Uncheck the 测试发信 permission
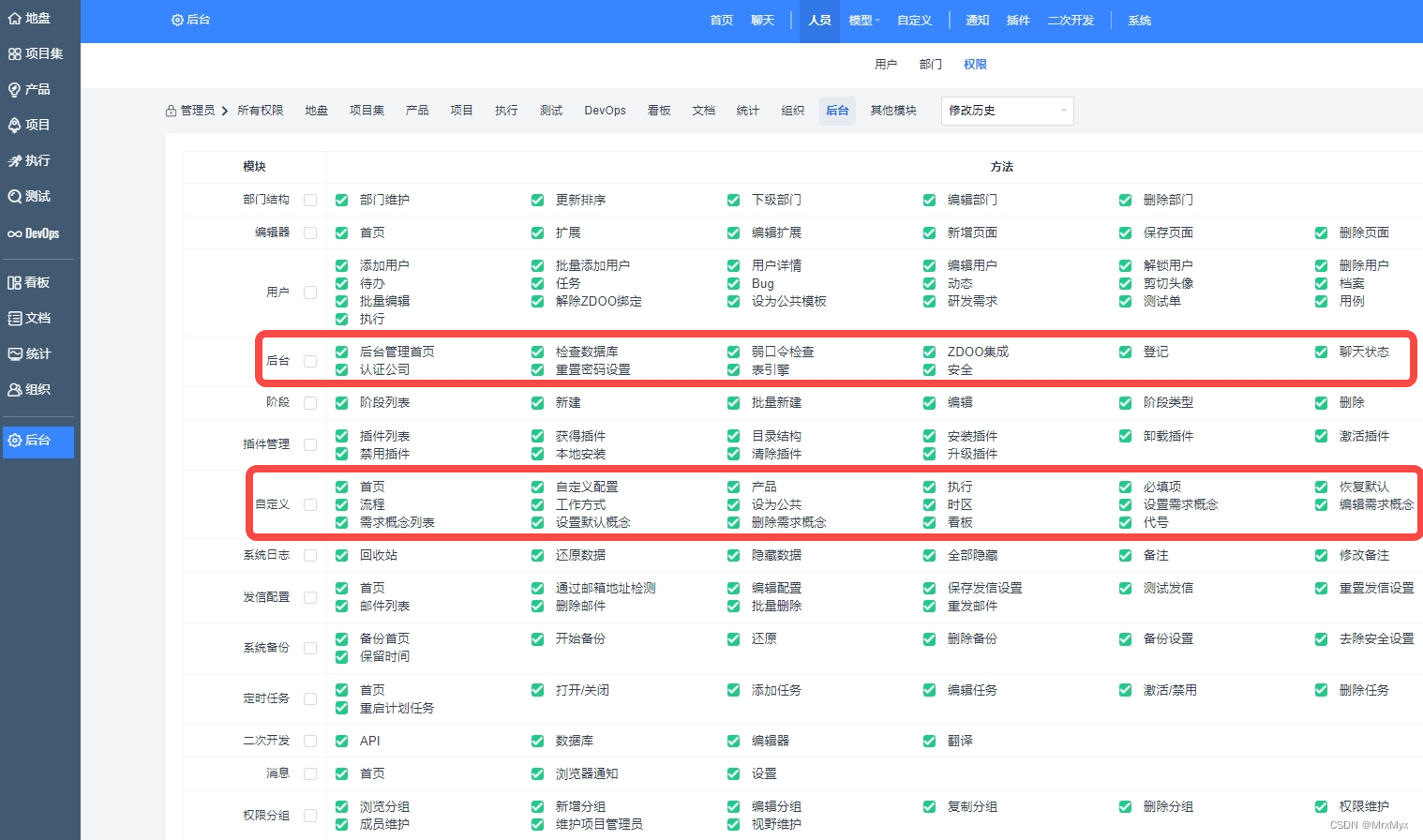This screenshot has width=1423, height=840. point(1126,588)
